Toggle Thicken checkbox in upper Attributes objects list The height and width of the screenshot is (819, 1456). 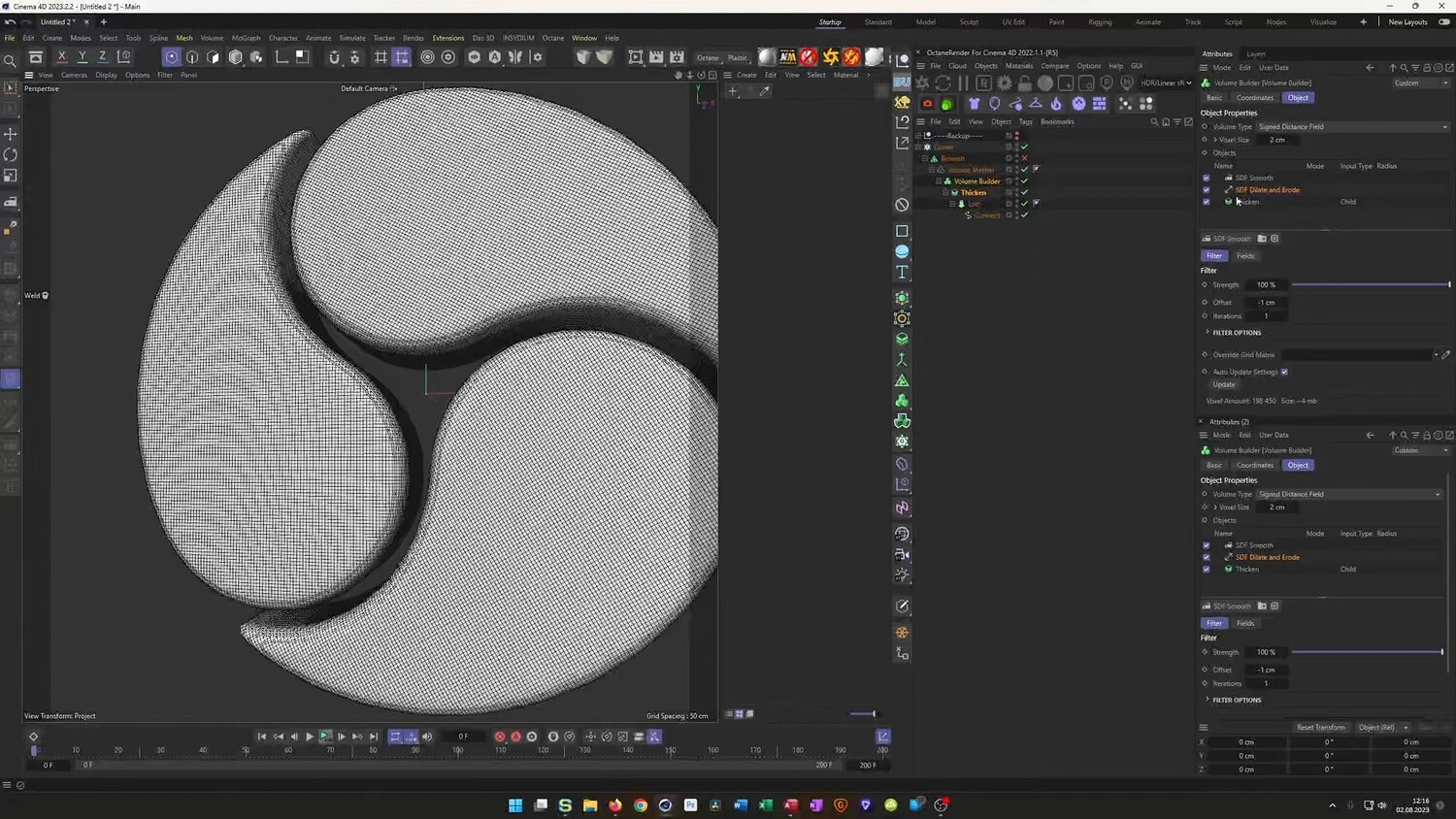click(1207, 202)
